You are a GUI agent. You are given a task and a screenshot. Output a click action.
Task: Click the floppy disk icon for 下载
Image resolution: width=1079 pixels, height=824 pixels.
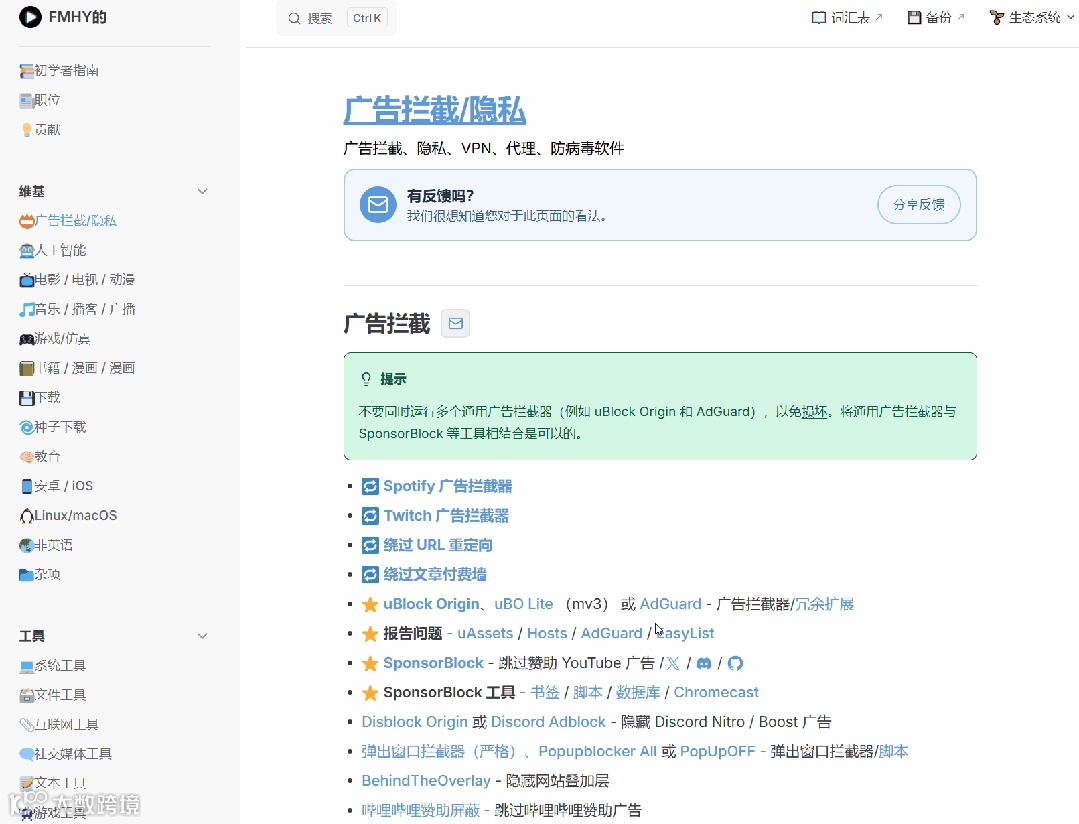click(26, 398)
